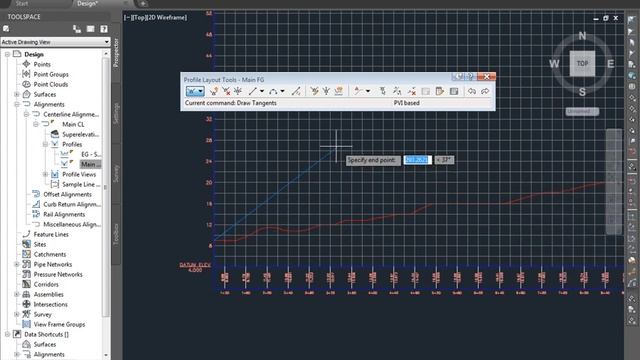Image resolution: width=640 pixels, height=360 pixels.
Task: Open the Profile Layout Parameters tool
Action: 440,91
